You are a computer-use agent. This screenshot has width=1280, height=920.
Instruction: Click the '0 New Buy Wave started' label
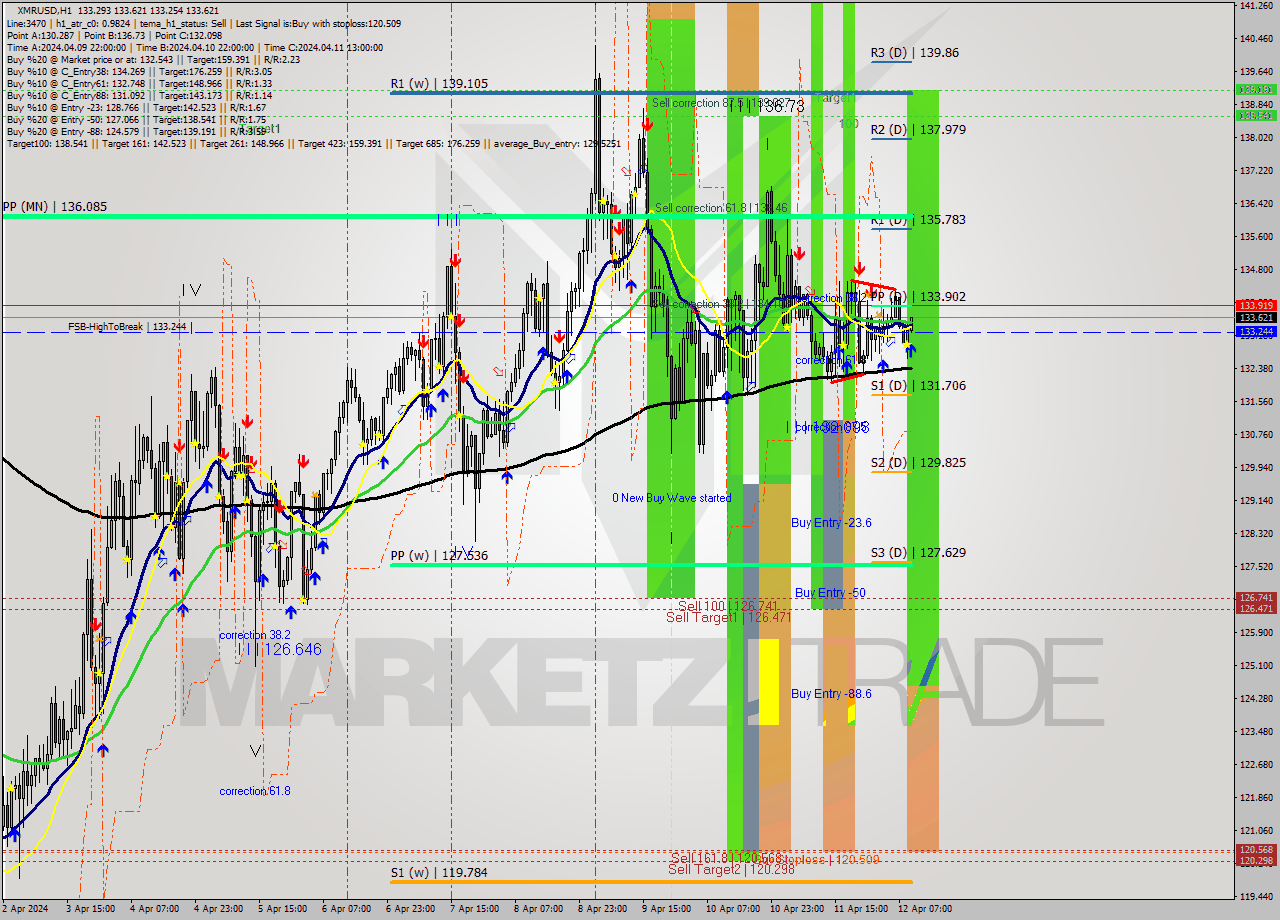tap(672, 498)
